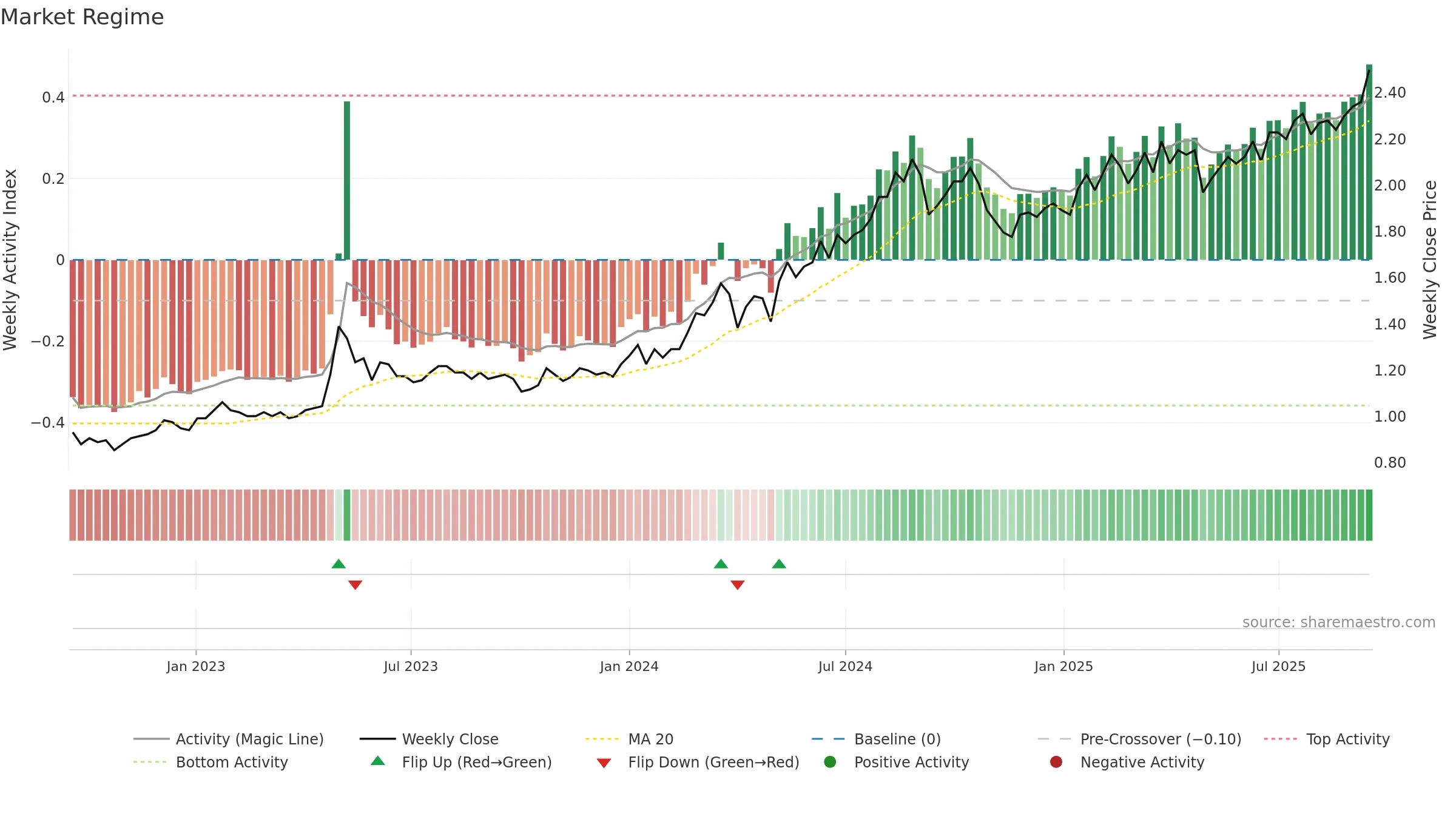Click the Negative Activity legend text
This screenshot has width=1456, height=819.
1142,762
